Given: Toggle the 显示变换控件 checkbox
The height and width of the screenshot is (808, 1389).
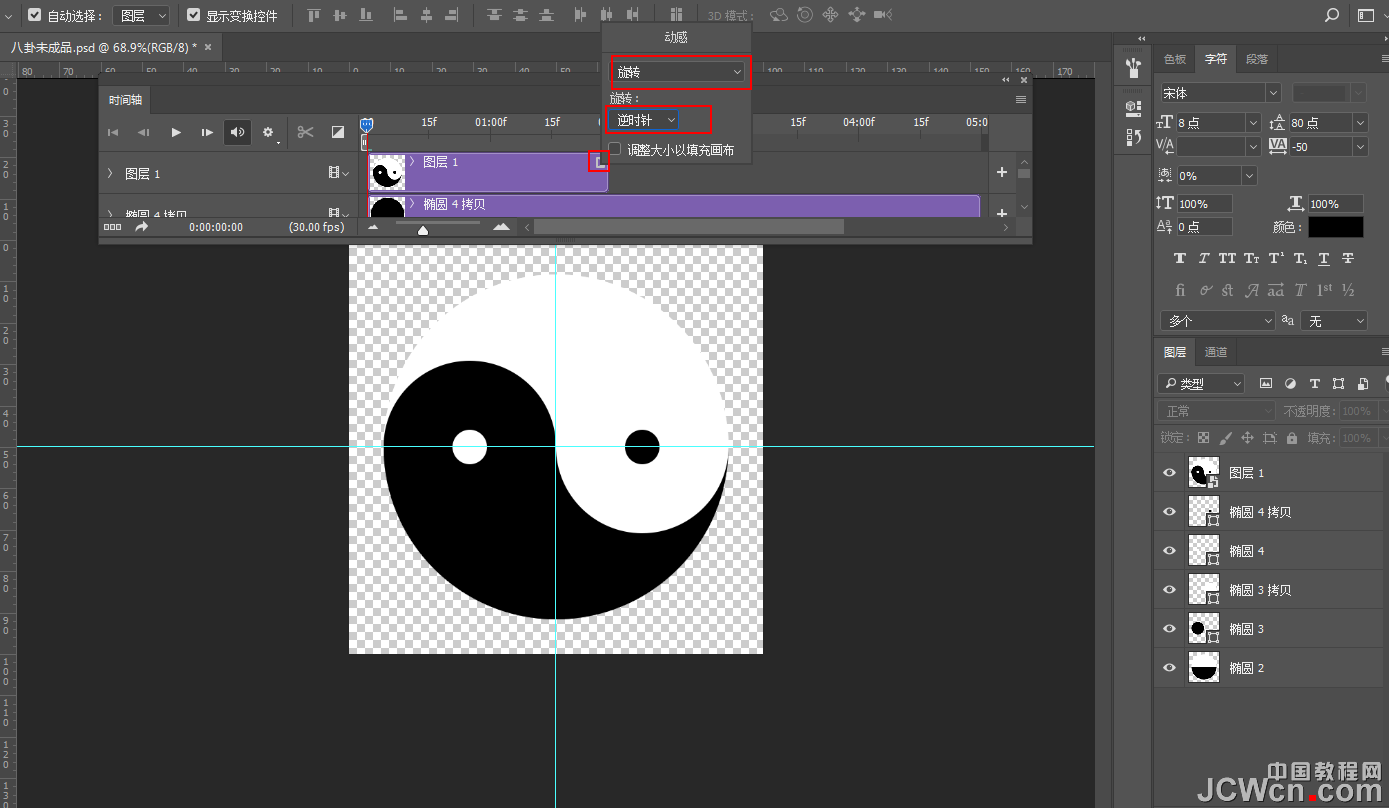Looking at the screenshot, I should click(194, 16).
